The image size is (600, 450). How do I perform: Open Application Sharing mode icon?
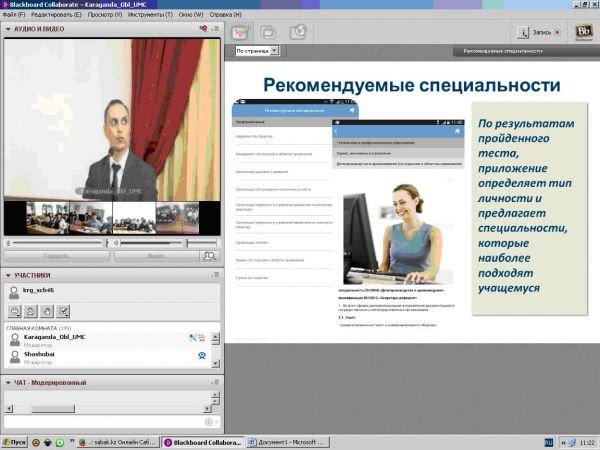point(269,32)
